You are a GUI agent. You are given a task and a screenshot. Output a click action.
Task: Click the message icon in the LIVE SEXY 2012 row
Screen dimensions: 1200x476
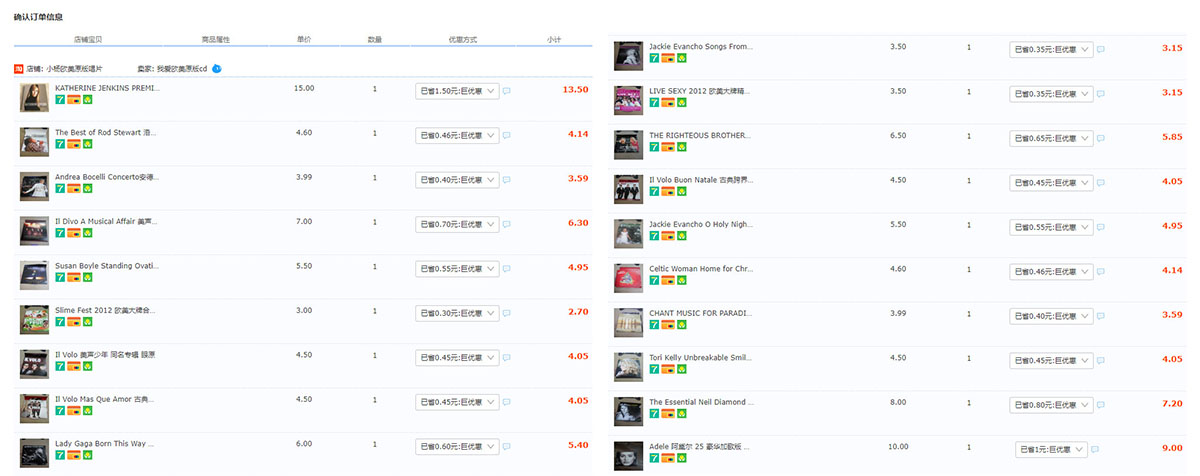point(1101,94)
